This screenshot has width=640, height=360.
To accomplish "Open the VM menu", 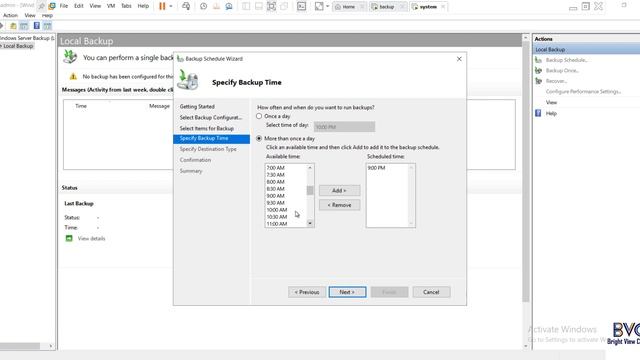I will 111,6.
